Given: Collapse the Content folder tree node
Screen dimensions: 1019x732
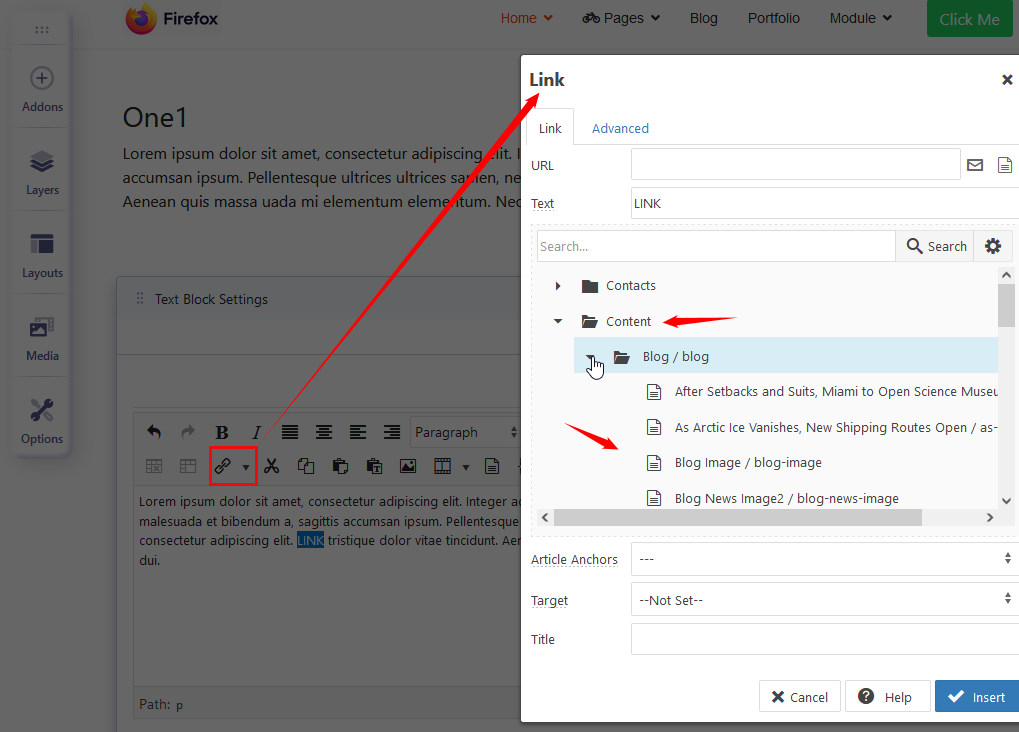Looking at the screenshot, I should click(558, 322).
